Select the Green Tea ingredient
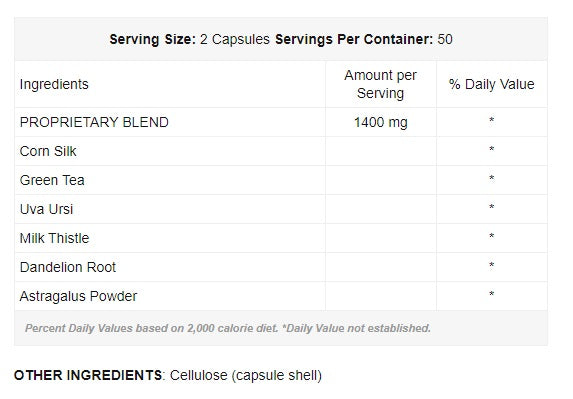Image resolution: width=573 pixels, height=399 pixels. point(52,180)
